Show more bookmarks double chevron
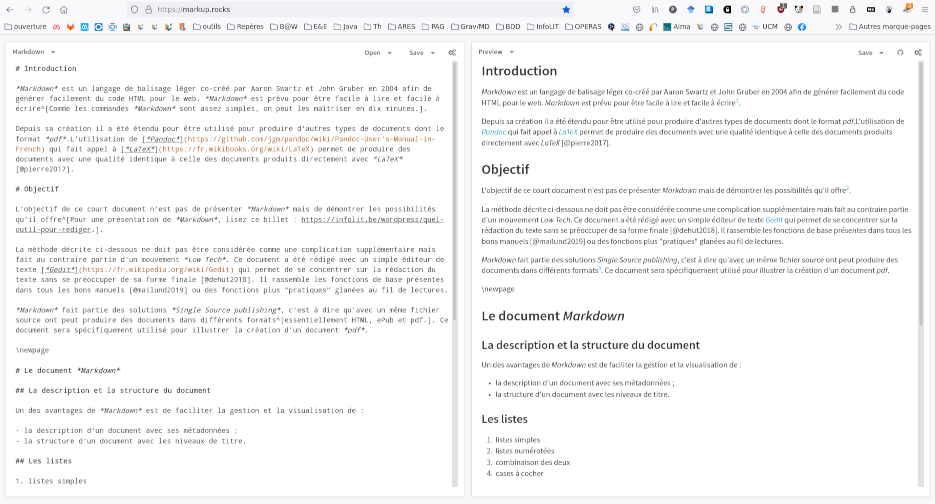This screenshot has height=504, width=935. (838, 27)
